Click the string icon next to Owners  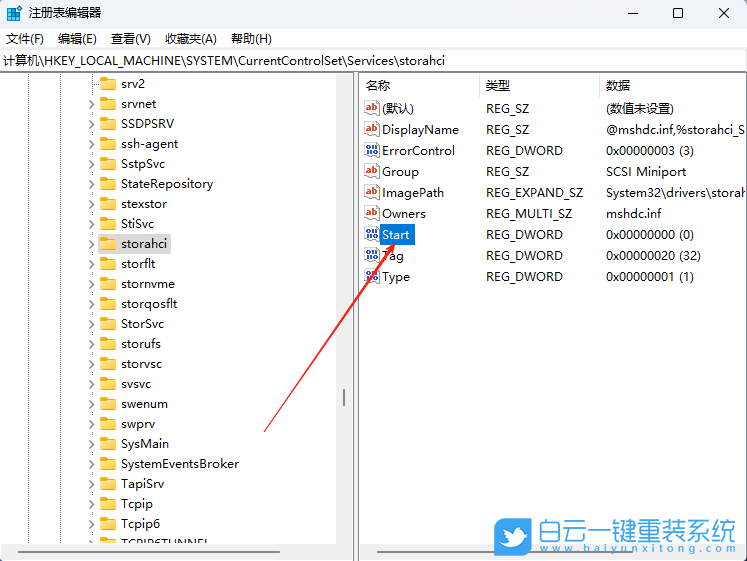click(x=372, y=213)
